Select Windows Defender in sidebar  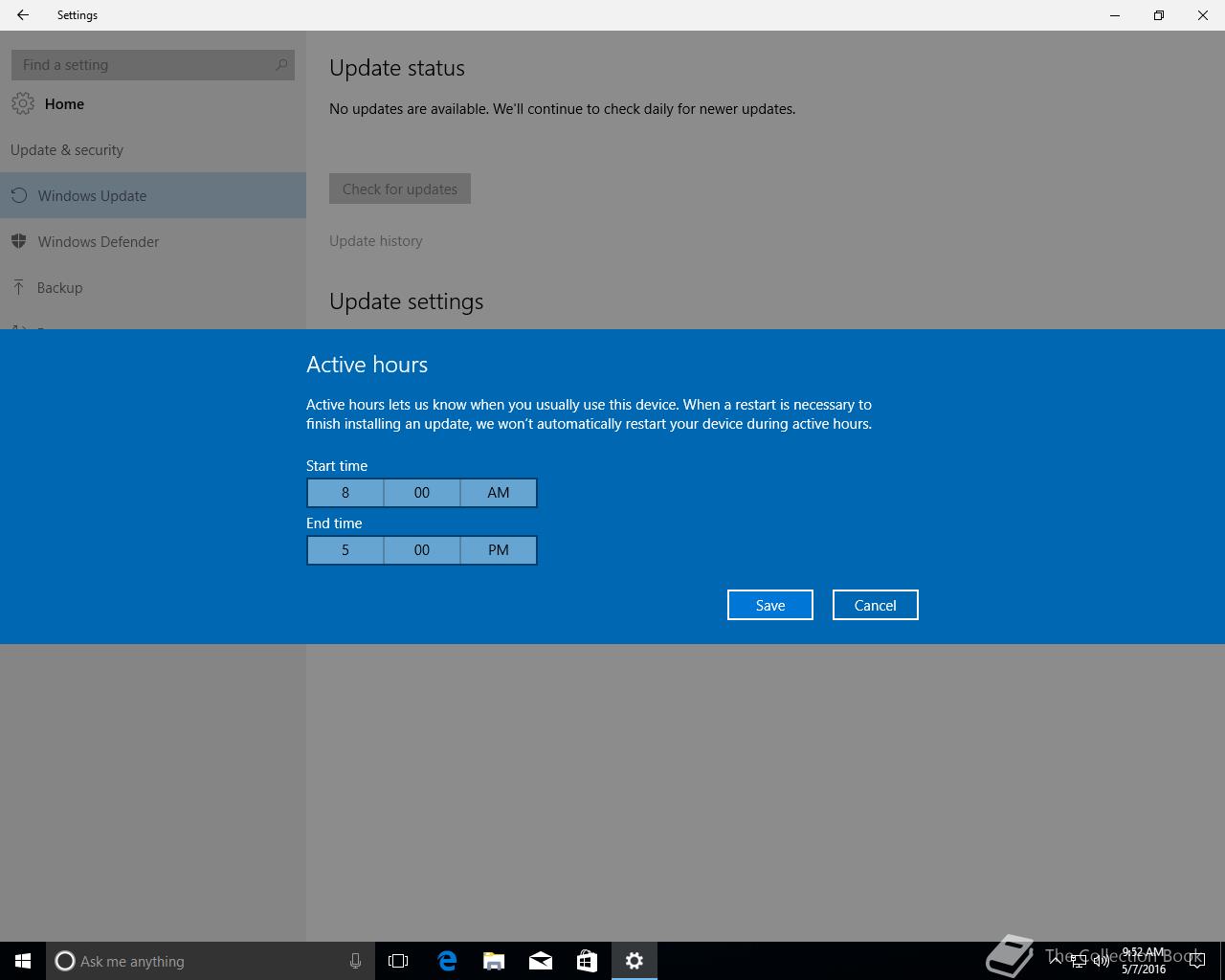tap(153, 241)
